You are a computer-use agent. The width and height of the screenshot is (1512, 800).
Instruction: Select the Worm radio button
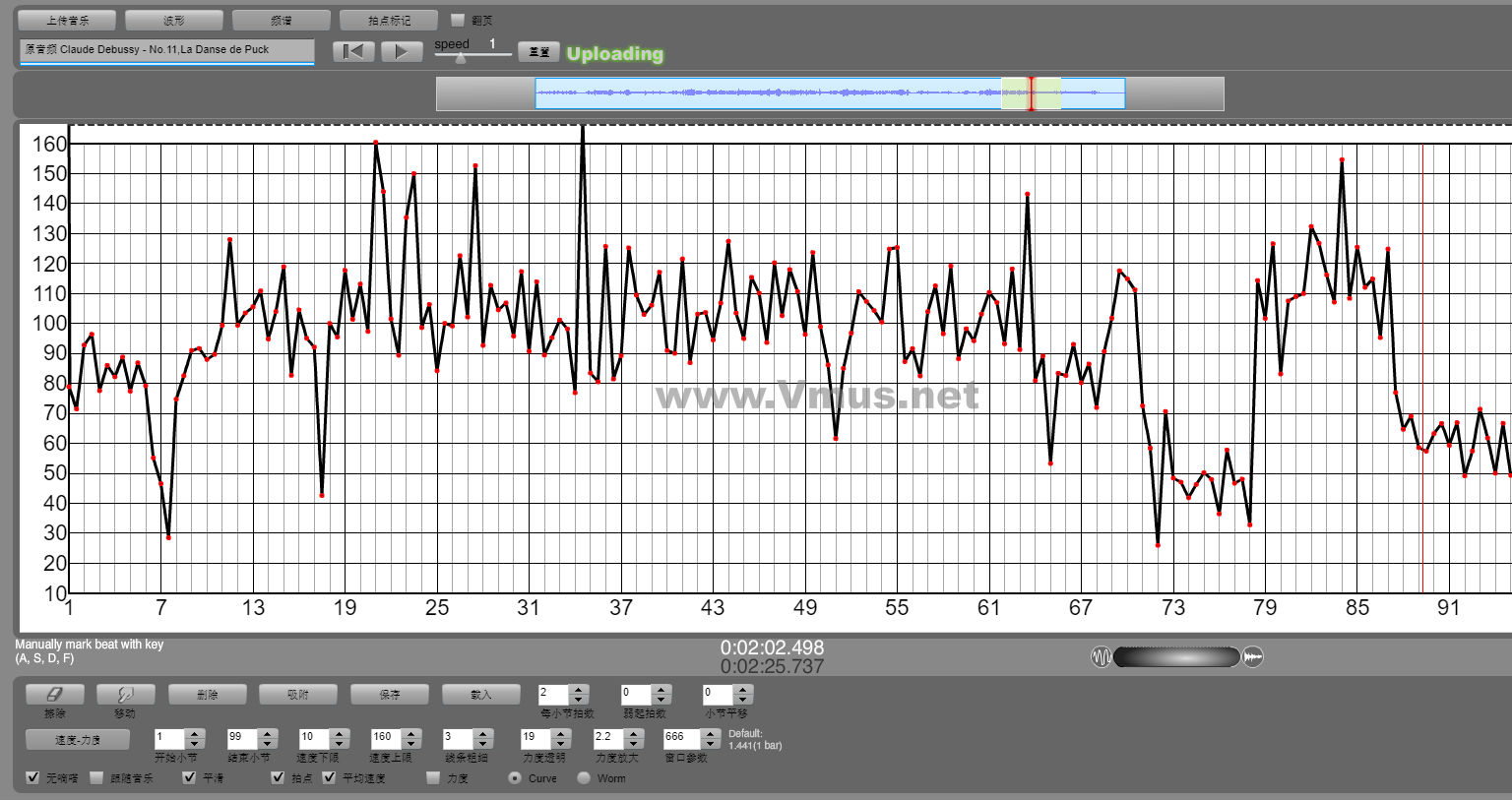pyautogui.click(x=584, y=778)
